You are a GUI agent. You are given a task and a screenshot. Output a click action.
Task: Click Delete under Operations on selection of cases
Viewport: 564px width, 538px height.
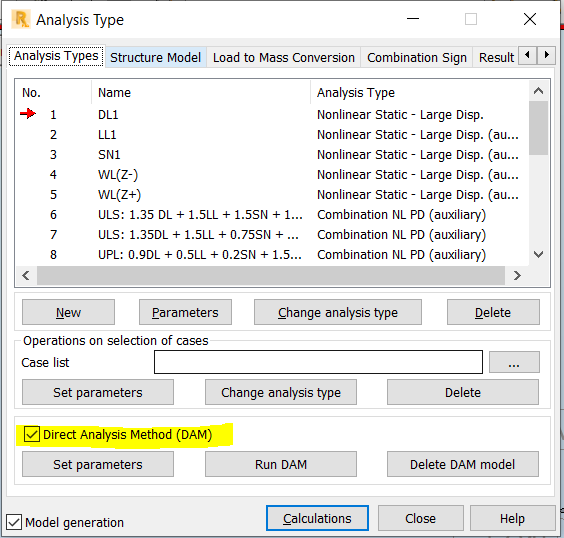coord(463,392)
